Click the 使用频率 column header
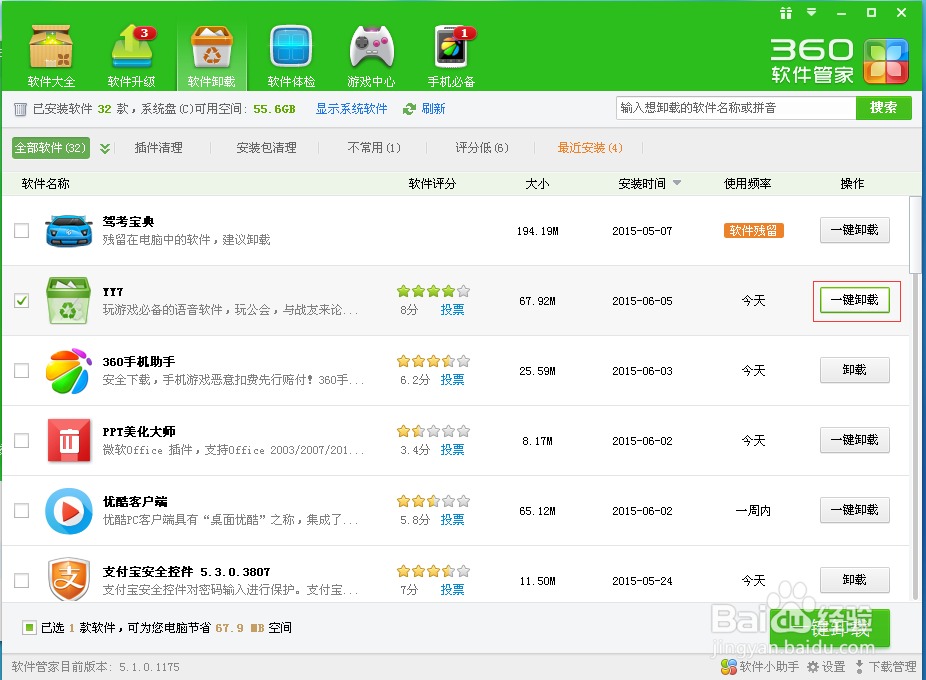 click(x=748, y=184)
